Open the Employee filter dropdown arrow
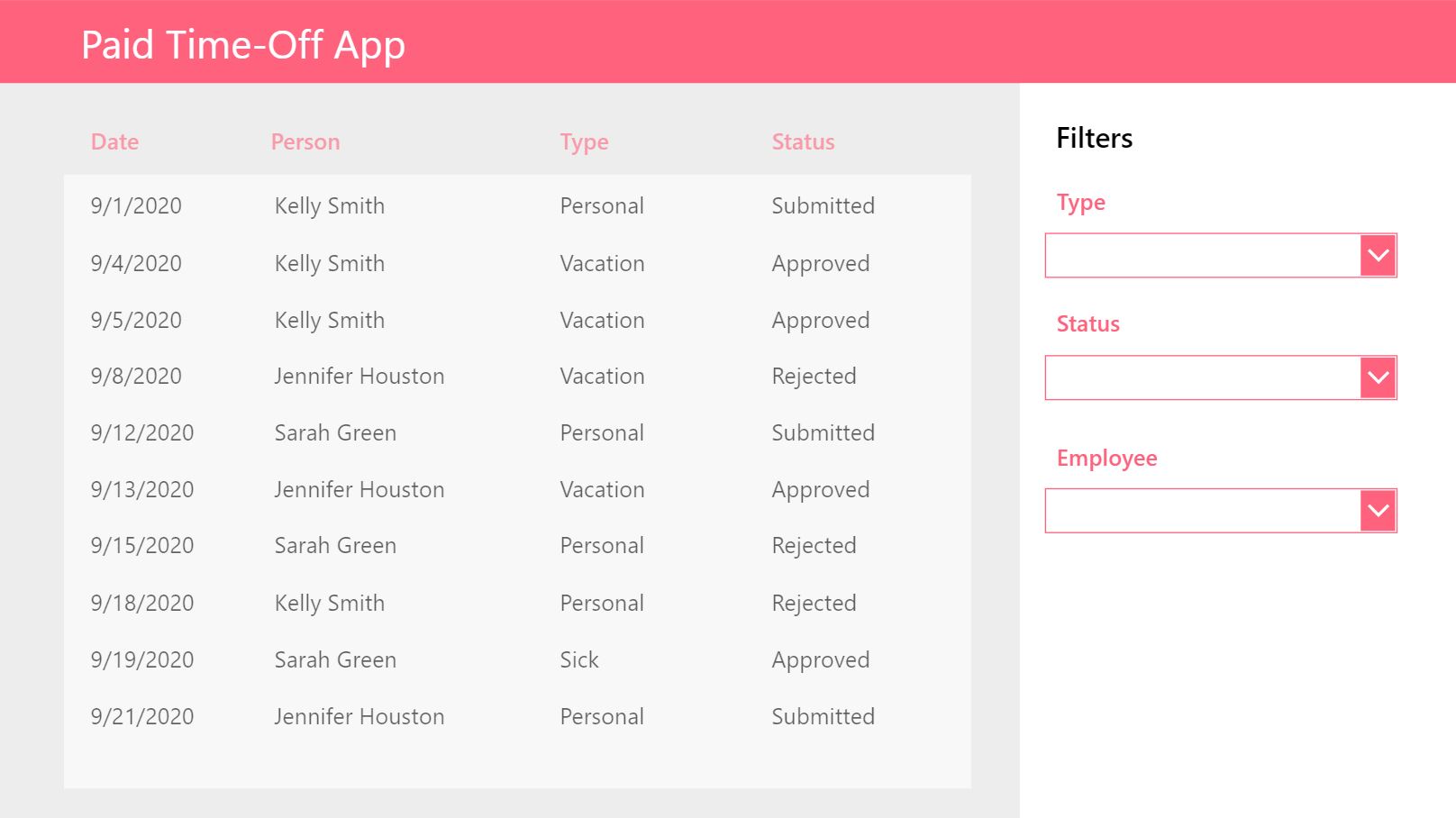1456x818 pixels. pyautogui.click(x=1378, y=510)
